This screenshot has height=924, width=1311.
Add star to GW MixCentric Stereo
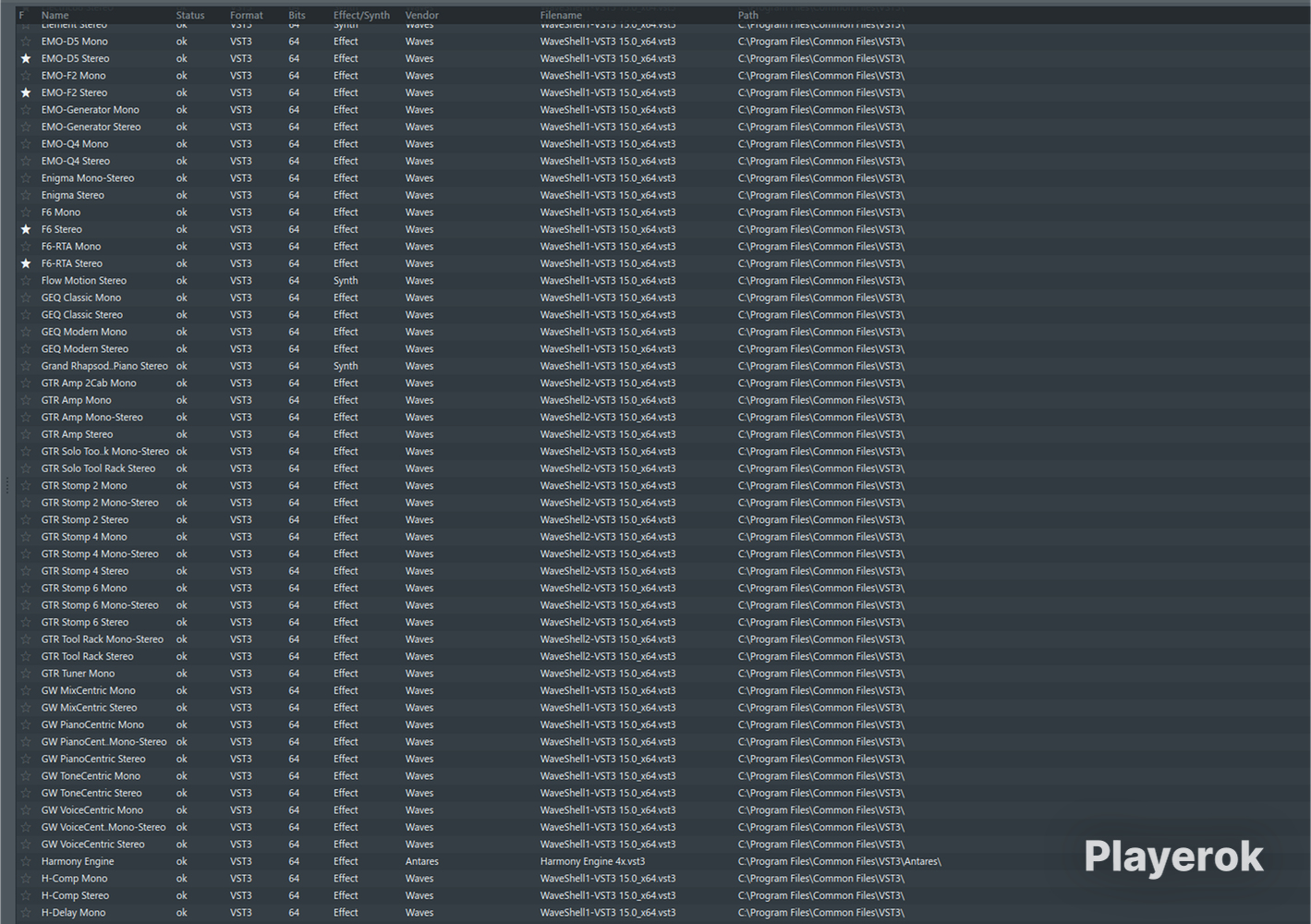pos(26,708)
